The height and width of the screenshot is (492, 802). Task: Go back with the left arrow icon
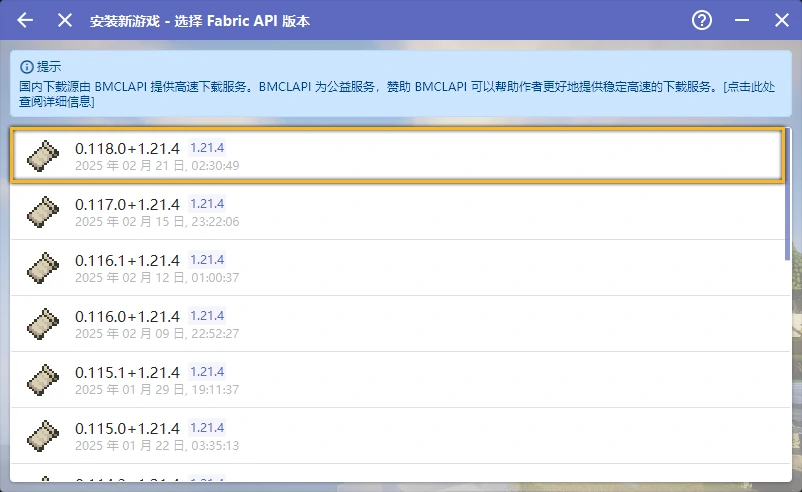pos(25,20)
